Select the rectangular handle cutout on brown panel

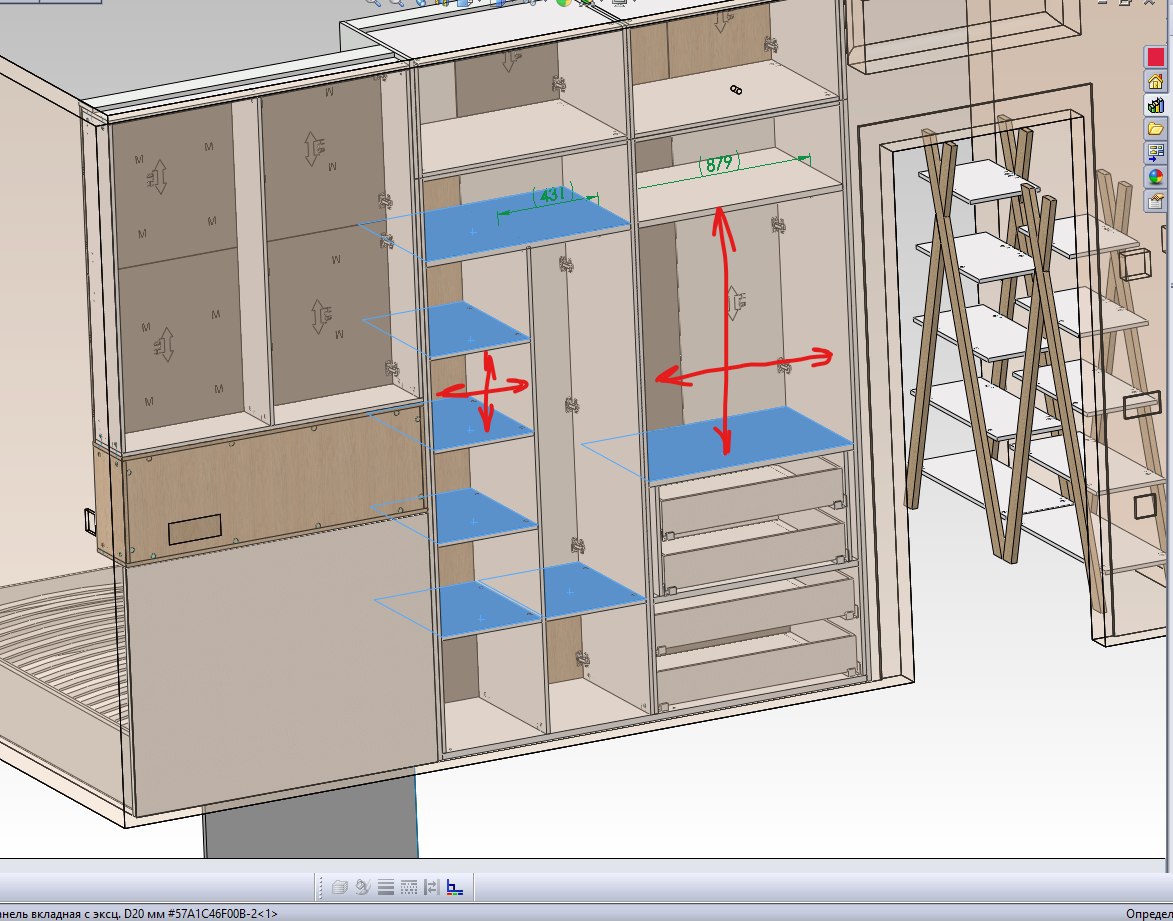(195, 529)
